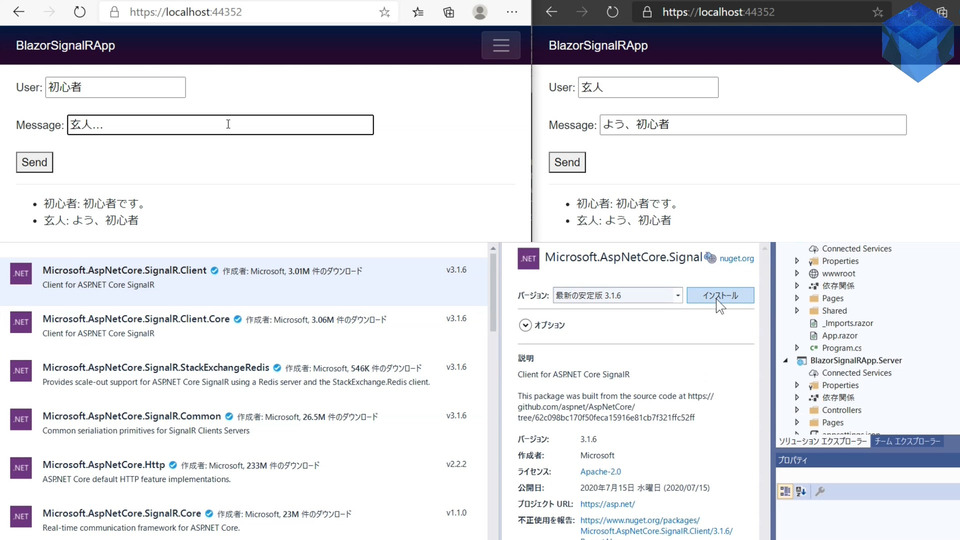Viewport: 960px width, 540px height.
Task: Go back in left browser window
Action: (19, 12)
